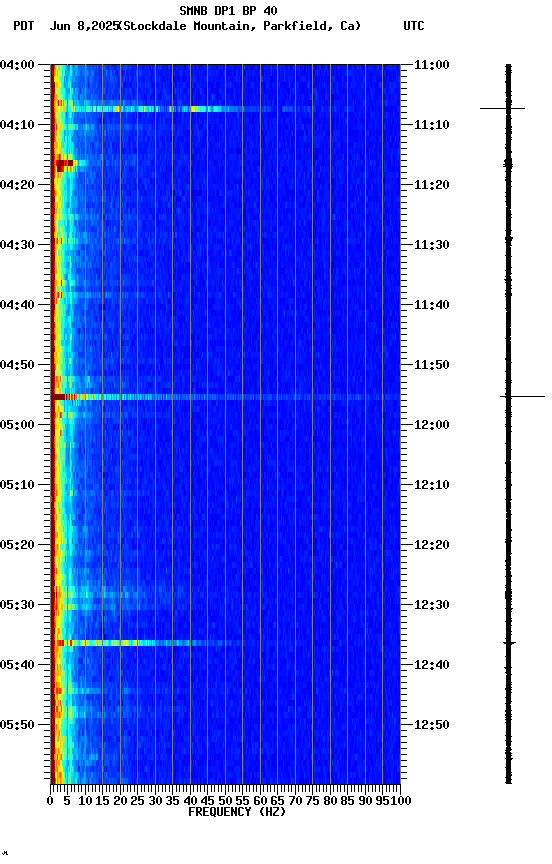Click the 'PDT' timezone label
The image size is (552, 864).
(24, 26)
